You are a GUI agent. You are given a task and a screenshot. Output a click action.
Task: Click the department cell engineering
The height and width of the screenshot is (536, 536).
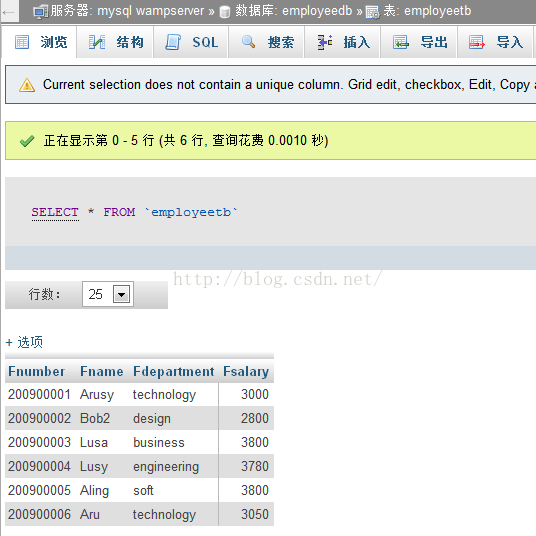pyautogui.click(x=166, y=467)
